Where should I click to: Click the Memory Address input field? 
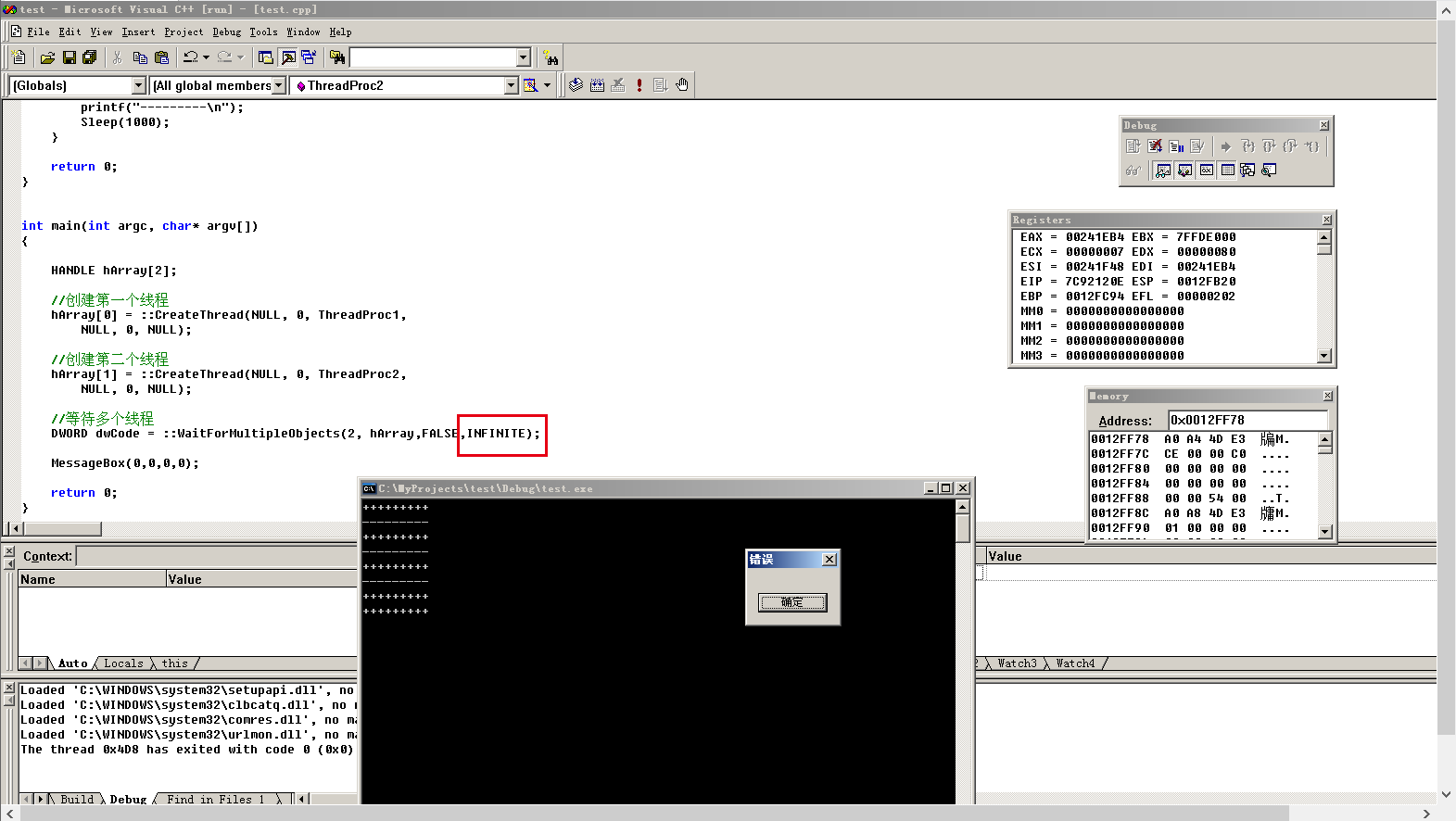tap(1247, 420)
